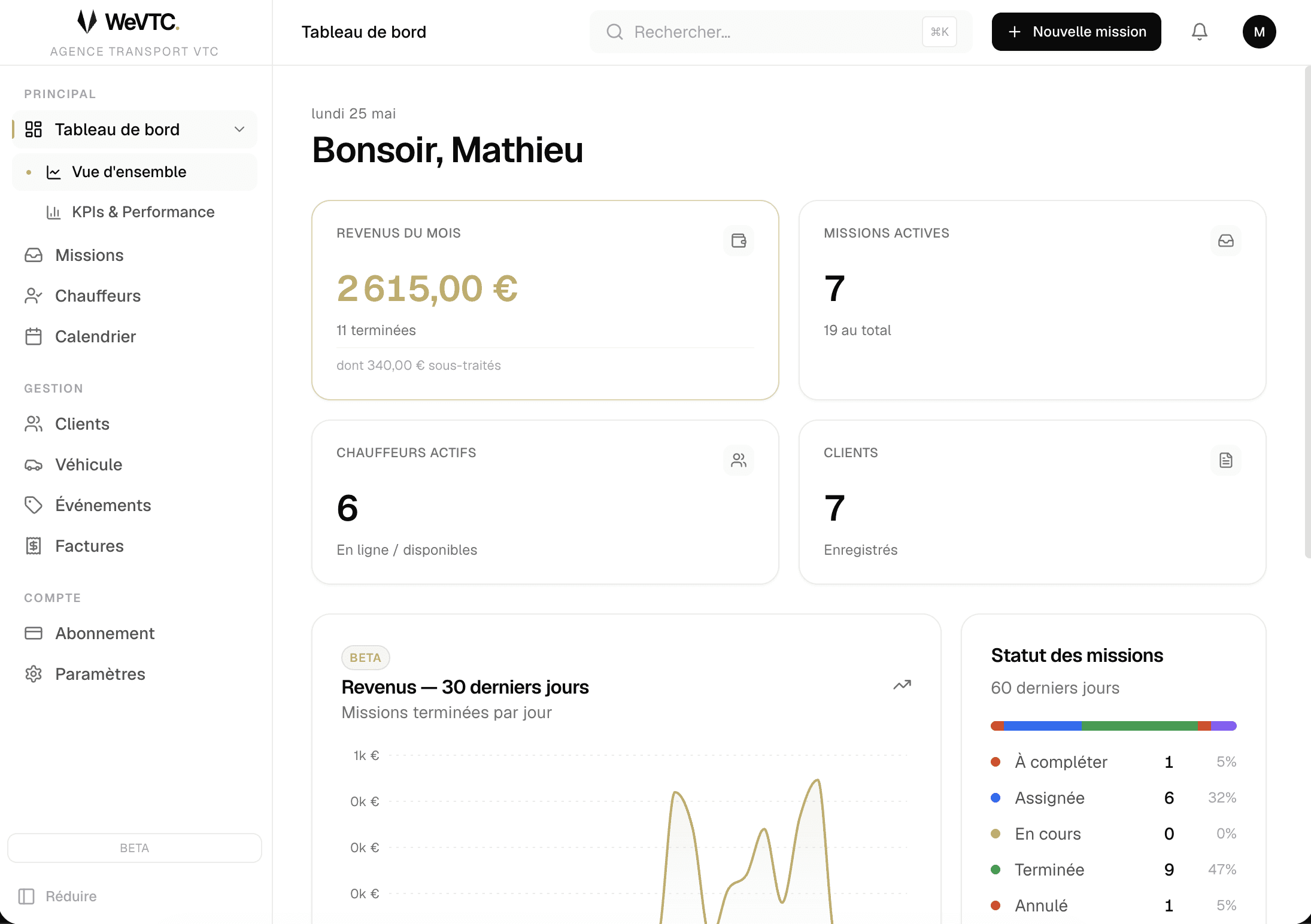Click the Missions actives card
The width and height of the screenshot is (1311, 924).
[x=1033, y=300]
